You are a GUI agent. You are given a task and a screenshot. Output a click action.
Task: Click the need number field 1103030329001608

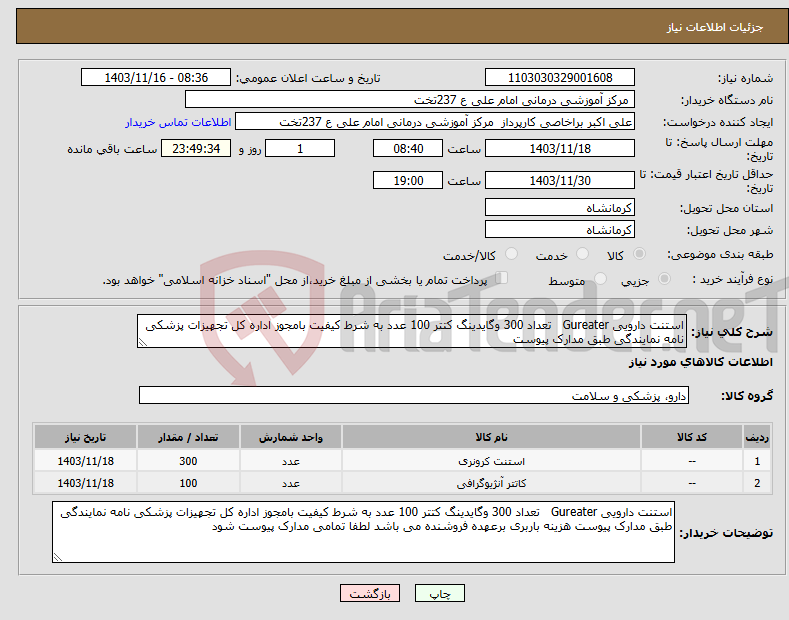[560, 78]
